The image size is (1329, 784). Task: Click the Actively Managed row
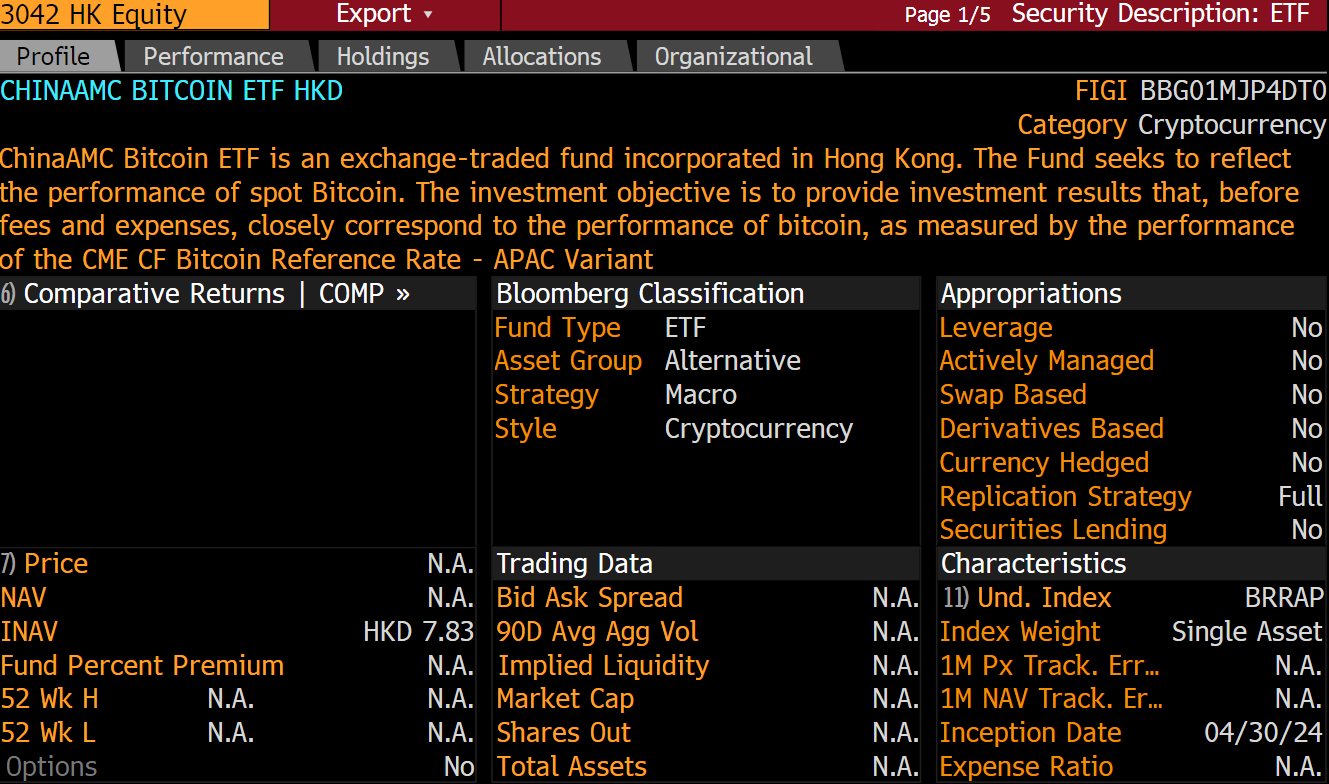1132,361
